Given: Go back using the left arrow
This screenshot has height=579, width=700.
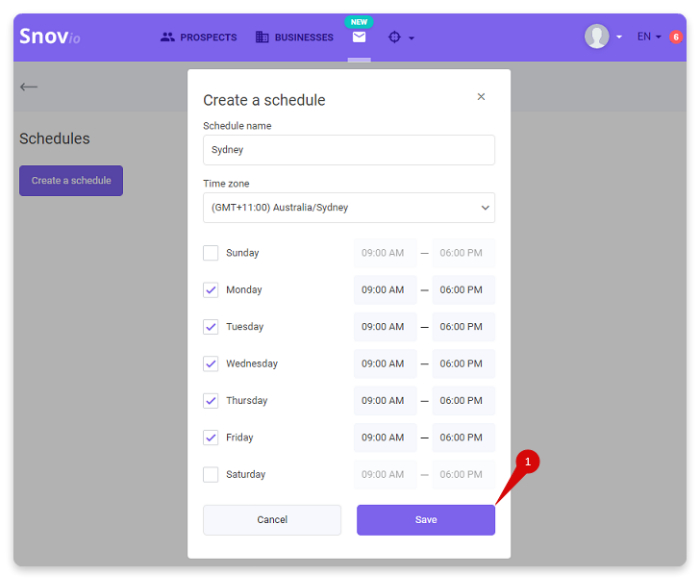Looking at the screenshot, I should coord(29,87).
